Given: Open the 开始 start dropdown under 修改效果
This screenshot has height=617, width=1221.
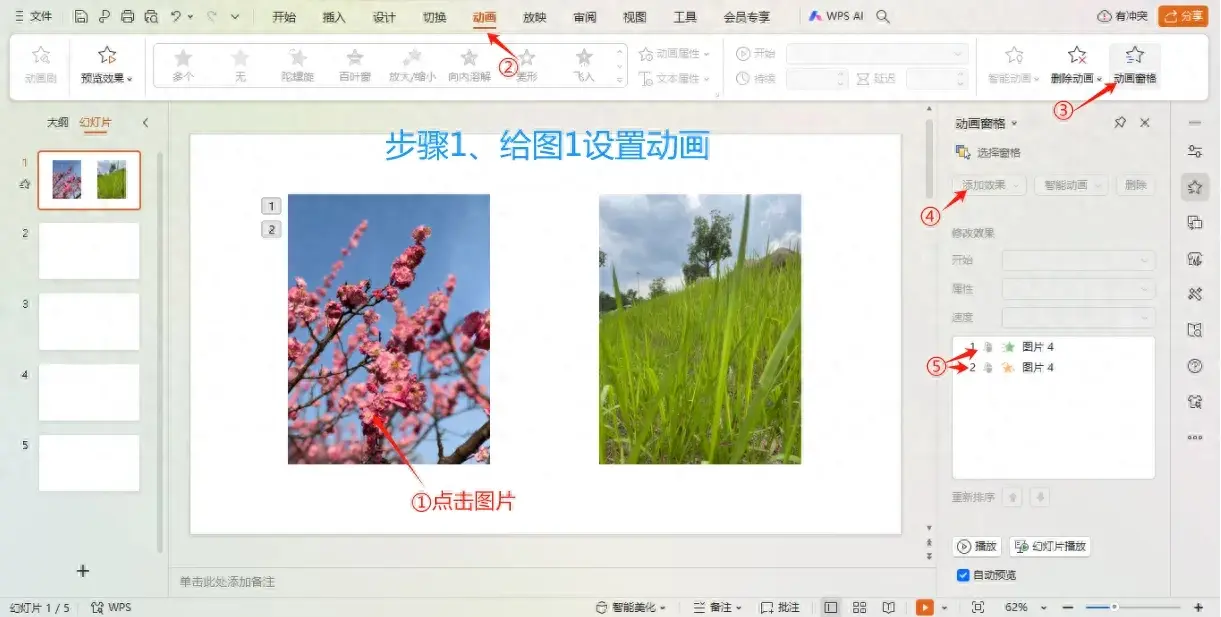Looking at the screenshot, I should tap(1079, 260).
